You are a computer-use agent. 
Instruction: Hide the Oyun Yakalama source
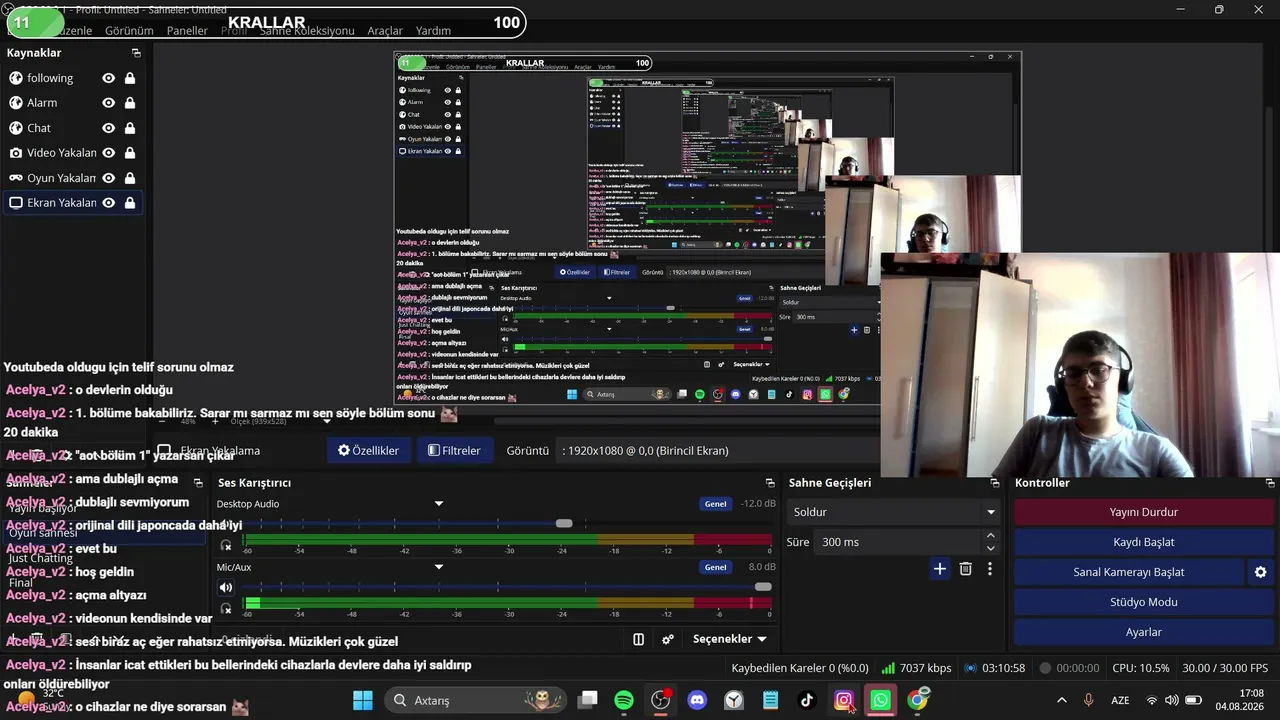click(108, 178)
